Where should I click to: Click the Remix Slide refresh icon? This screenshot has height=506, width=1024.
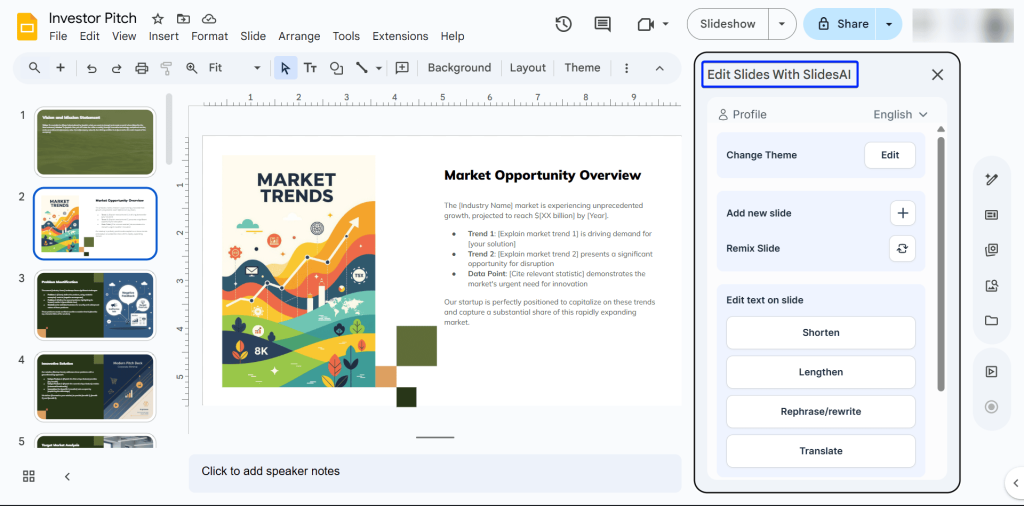[901, 248]
